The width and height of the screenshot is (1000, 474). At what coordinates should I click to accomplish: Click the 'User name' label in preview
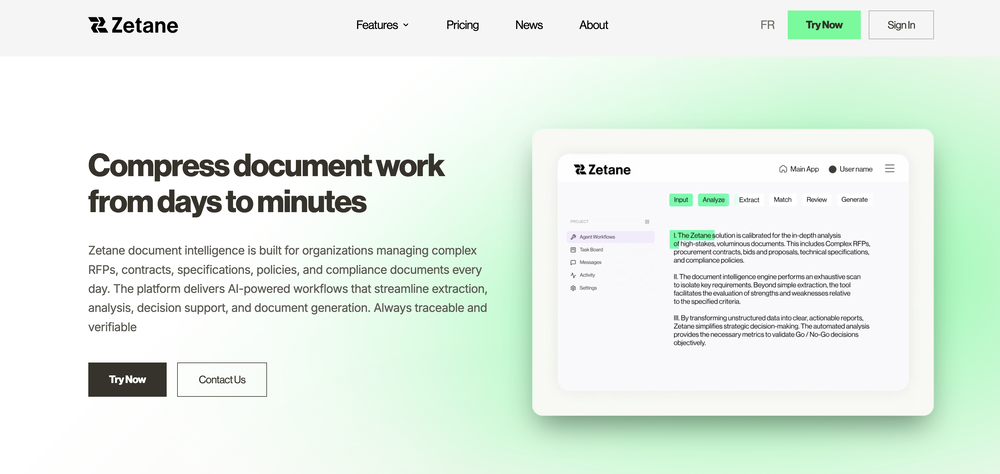click(x=856, y=169)
